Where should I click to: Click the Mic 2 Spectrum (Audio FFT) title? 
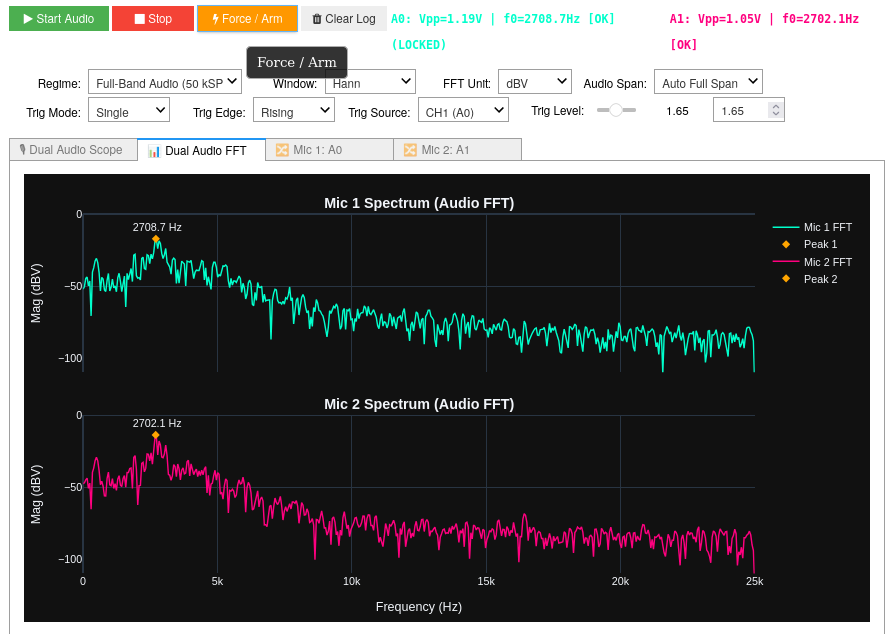(419, 404)
